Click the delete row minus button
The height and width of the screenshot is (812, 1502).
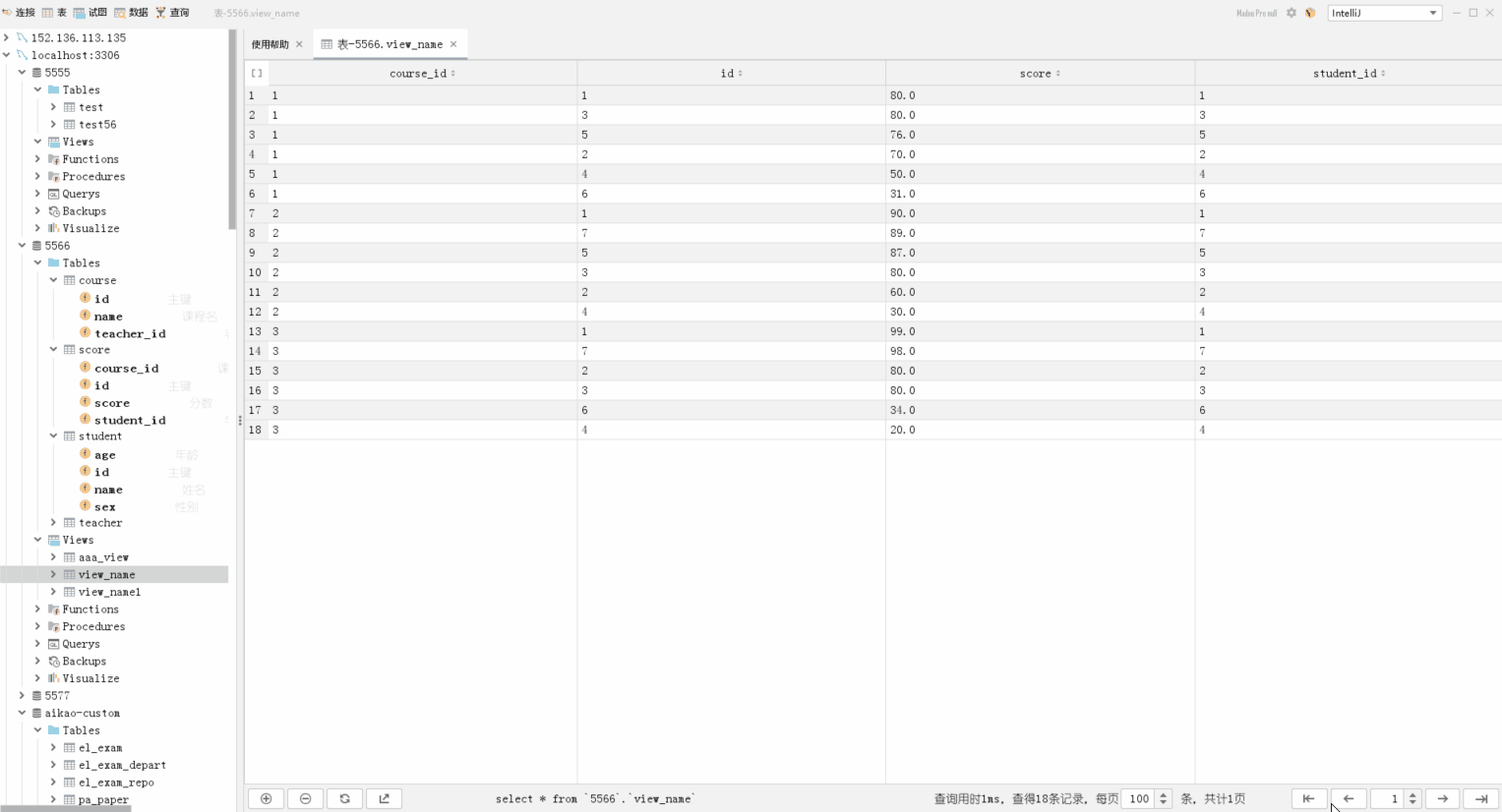click(x=305, y=798)
